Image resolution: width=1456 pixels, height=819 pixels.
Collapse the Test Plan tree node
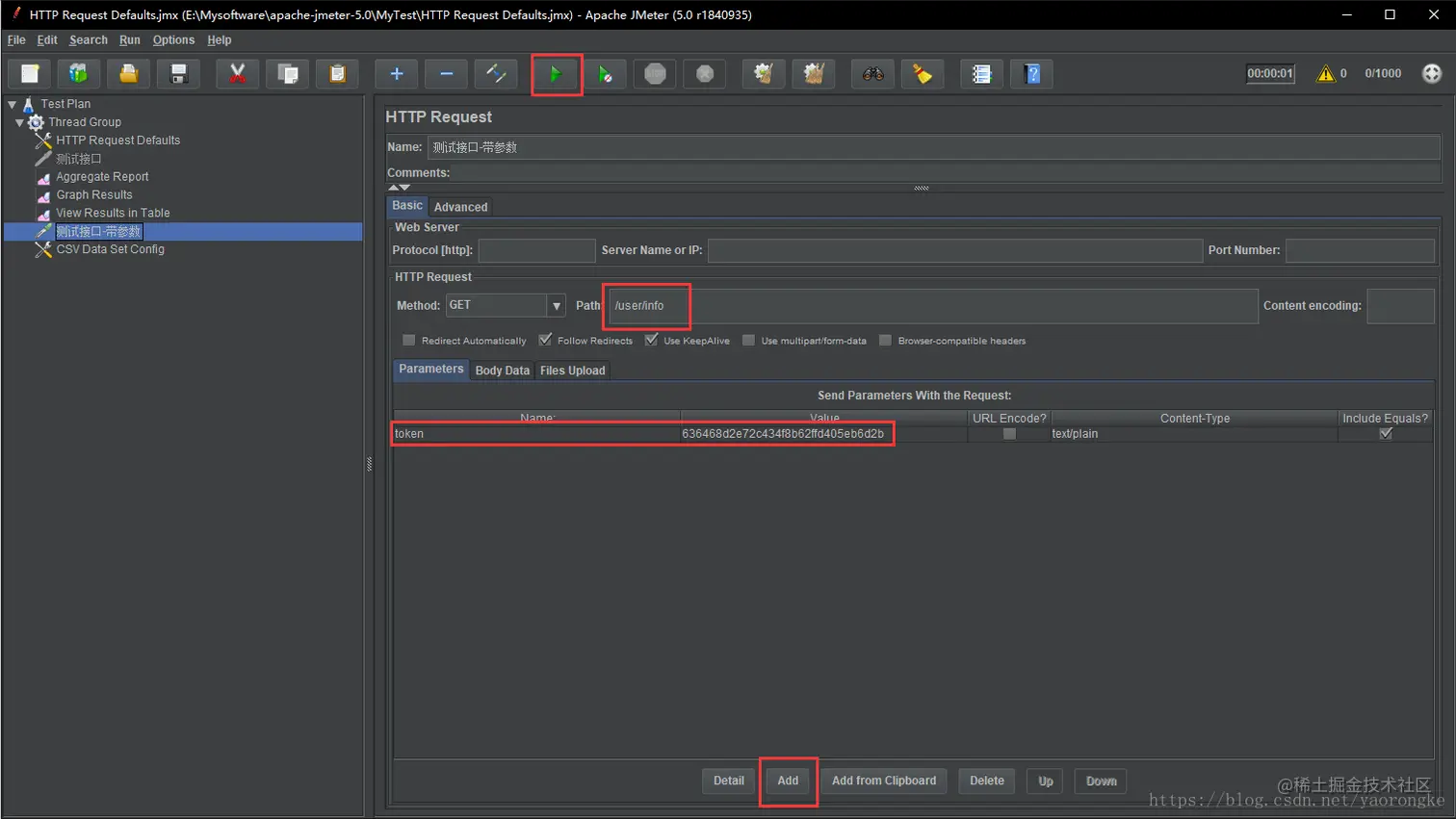[12, 104]
